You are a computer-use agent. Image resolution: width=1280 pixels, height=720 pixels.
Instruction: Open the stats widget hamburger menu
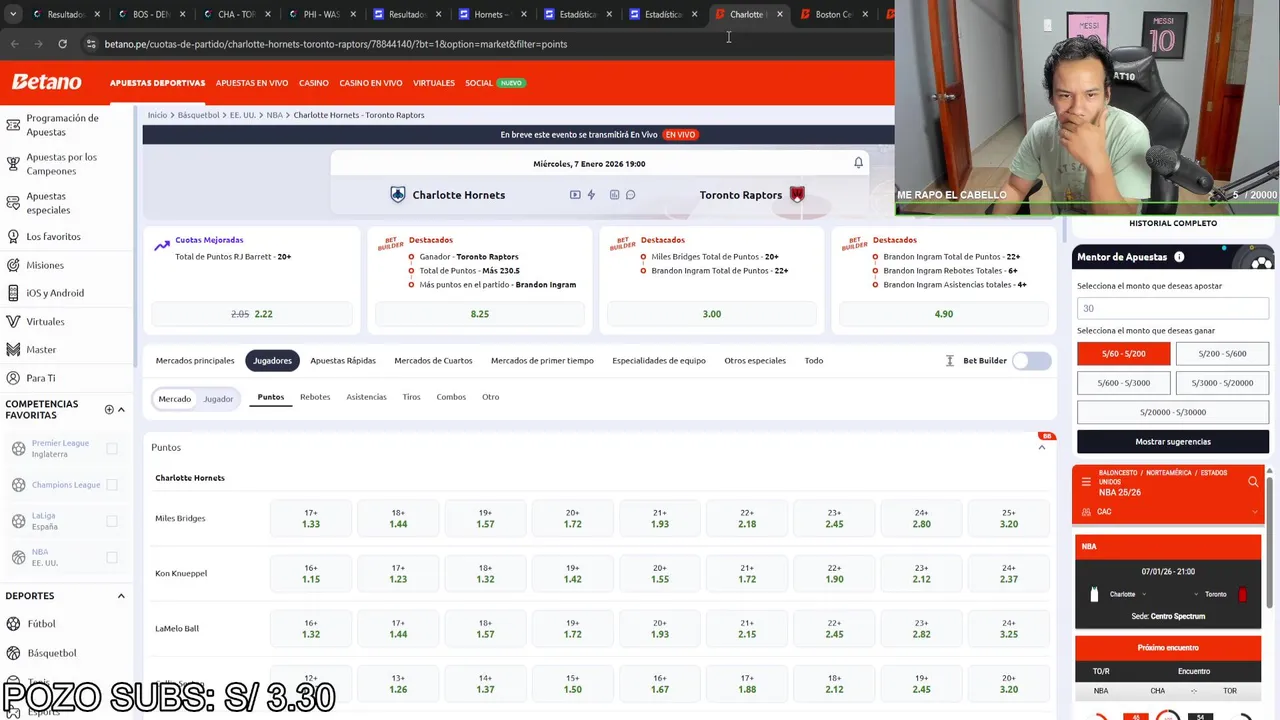[1086, 482]
